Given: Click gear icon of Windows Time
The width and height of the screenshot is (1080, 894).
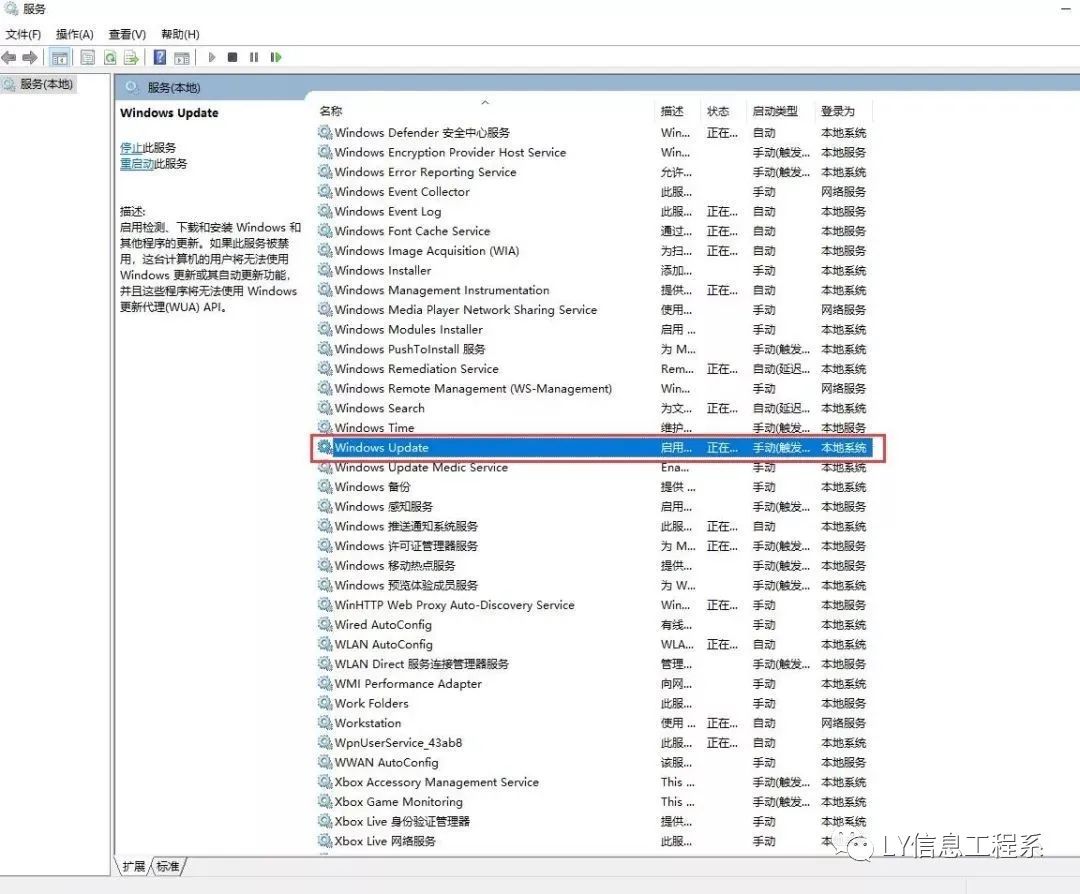Looking at the screenshot, I should point(325,427).
